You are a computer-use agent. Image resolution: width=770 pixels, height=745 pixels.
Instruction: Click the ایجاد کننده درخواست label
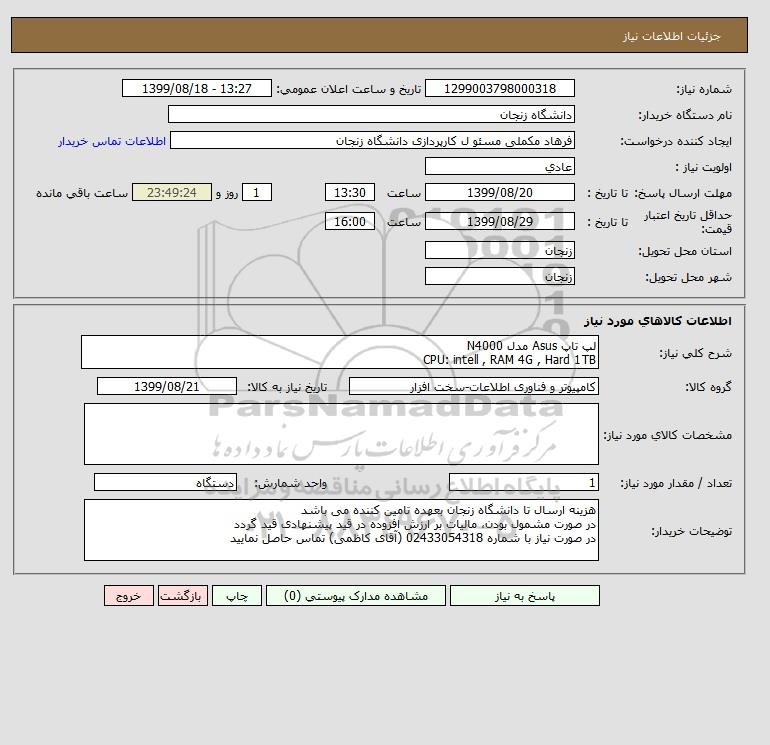(676, 141)
